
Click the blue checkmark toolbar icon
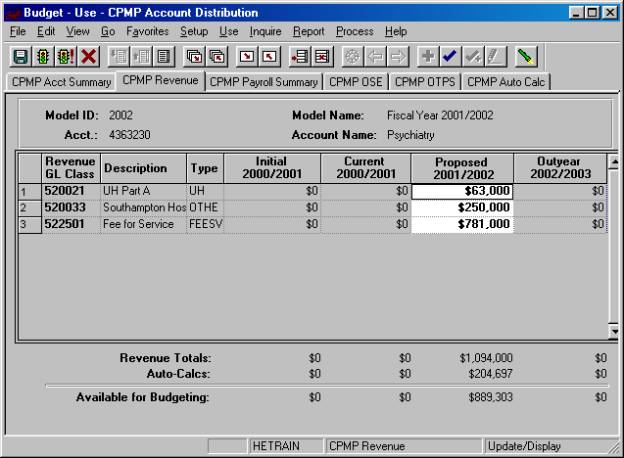450,56
